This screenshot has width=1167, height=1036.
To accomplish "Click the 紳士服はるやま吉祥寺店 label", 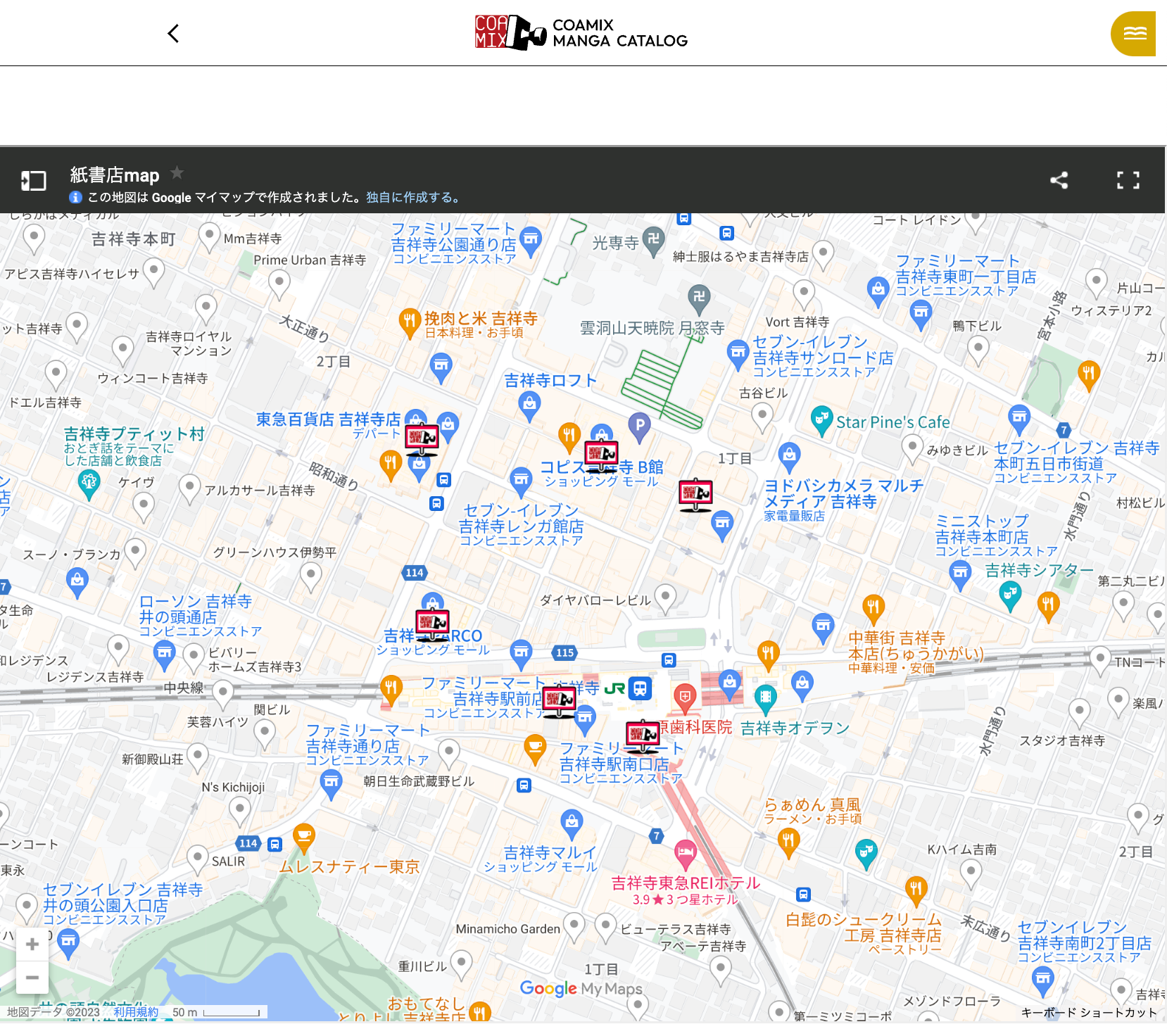I will click(x=740, y=257).
